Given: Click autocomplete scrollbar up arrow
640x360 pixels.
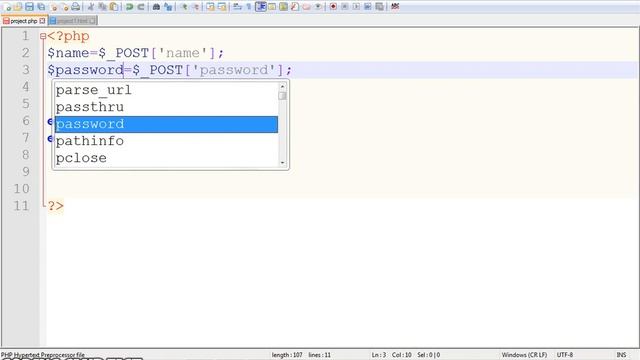Looking at the screenshot, I should click(x=282, y=86).
